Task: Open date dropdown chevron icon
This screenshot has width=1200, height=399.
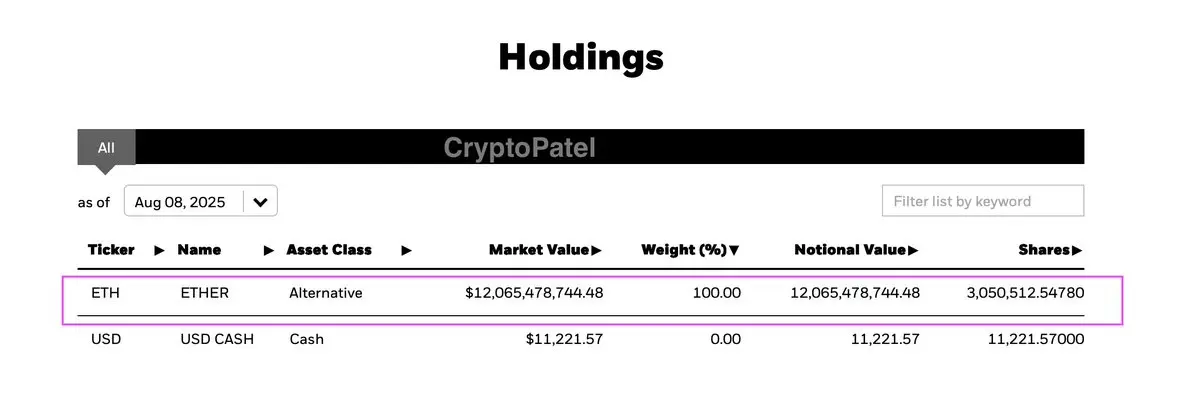Action: (260, 201)
